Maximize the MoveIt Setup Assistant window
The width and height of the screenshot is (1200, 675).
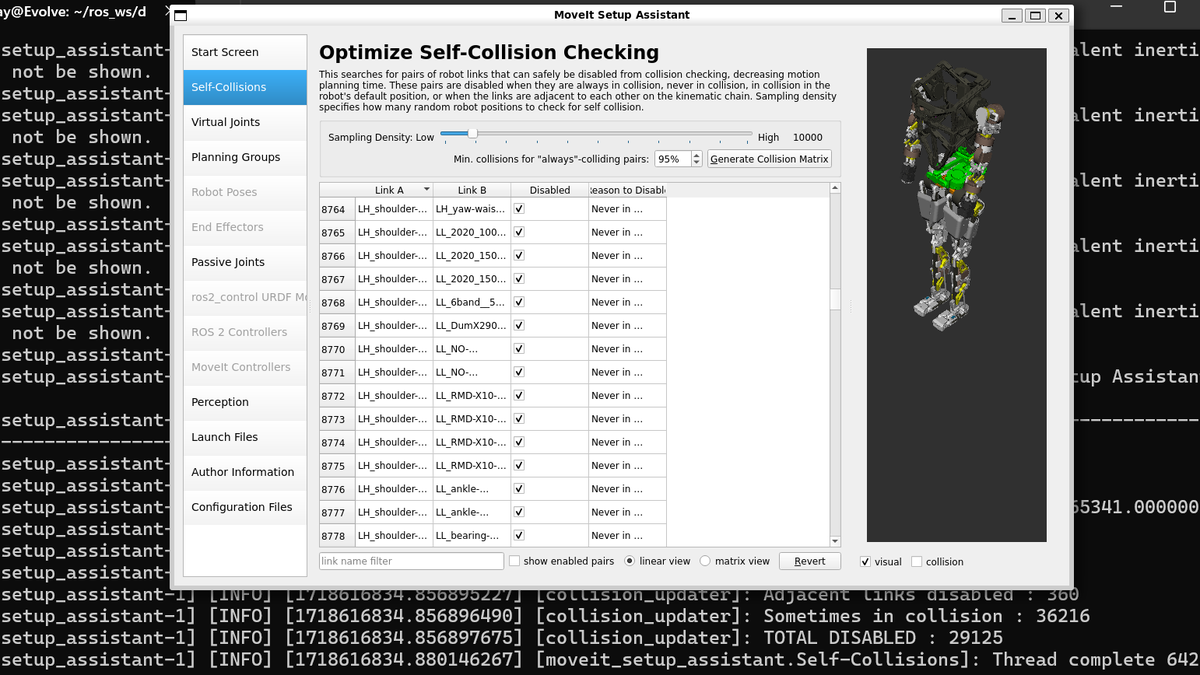point(1035,15)
